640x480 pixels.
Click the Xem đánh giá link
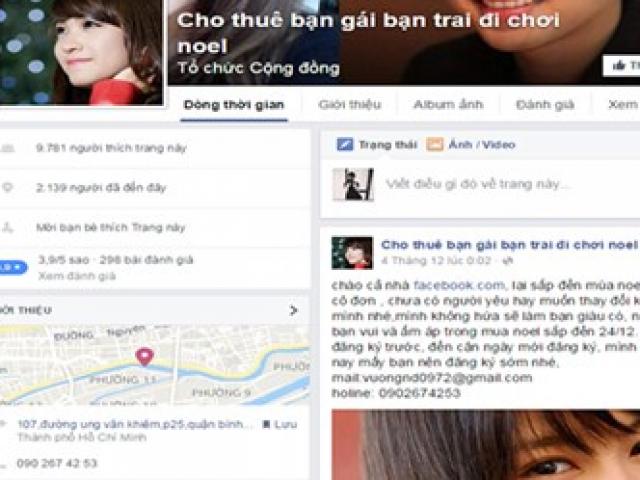77,276
